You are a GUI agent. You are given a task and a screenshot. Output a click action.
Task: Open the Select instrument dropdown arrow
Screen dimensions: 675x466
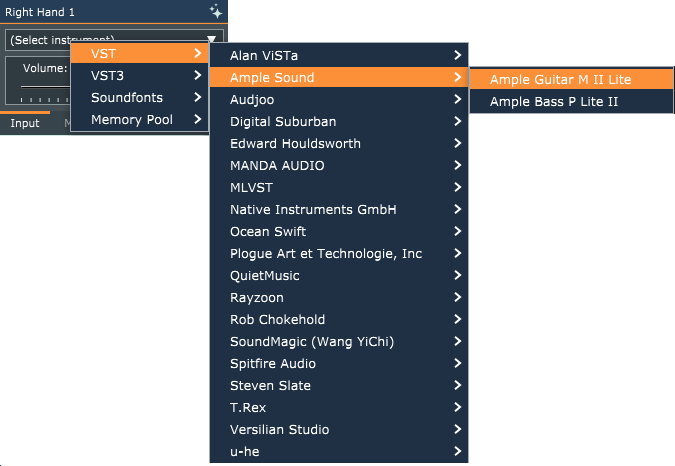point(211,39)
